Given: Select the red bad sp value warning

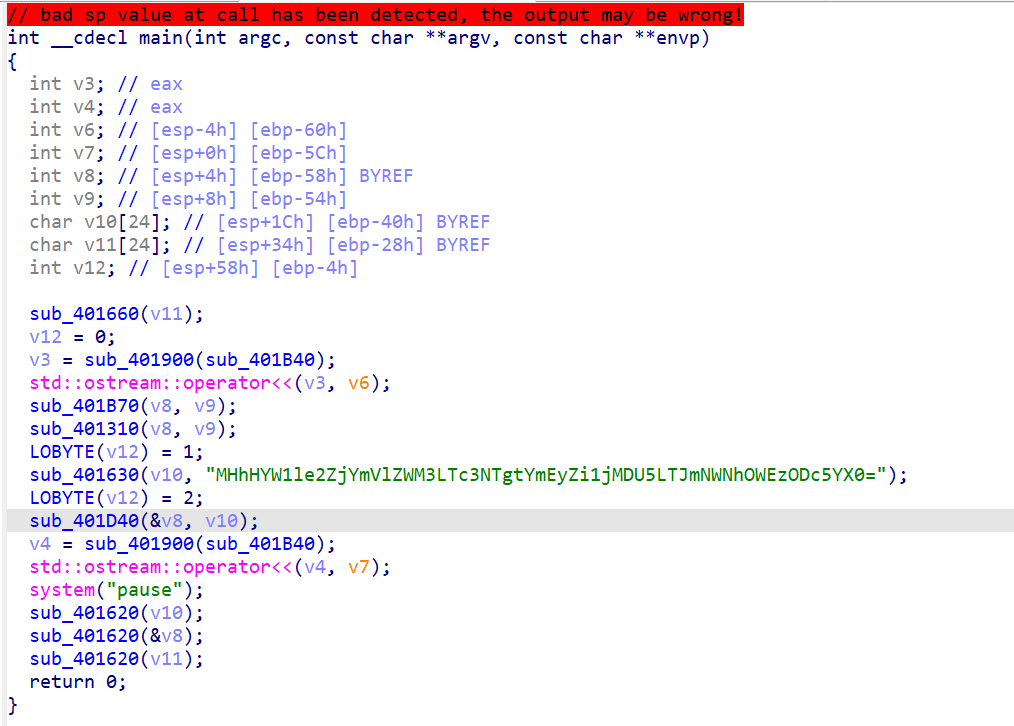Looking at the screenshot, I should point(375,15).
